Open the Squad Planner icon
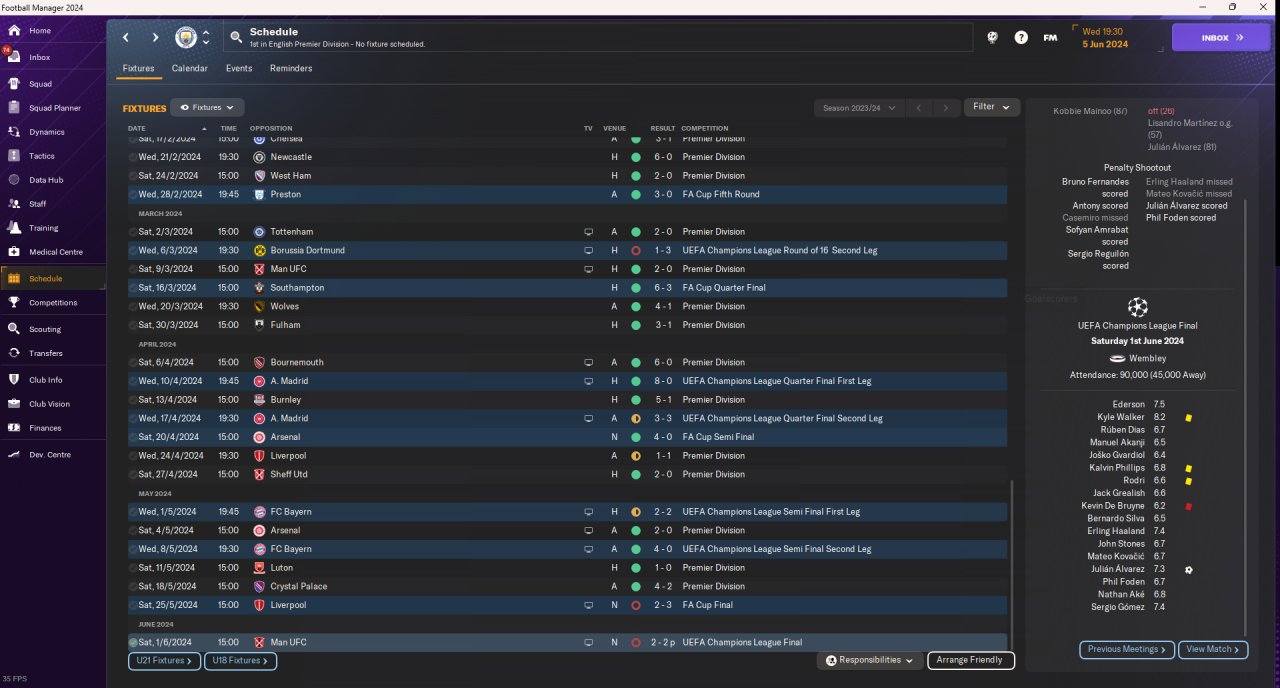 [x=14, y=108]
